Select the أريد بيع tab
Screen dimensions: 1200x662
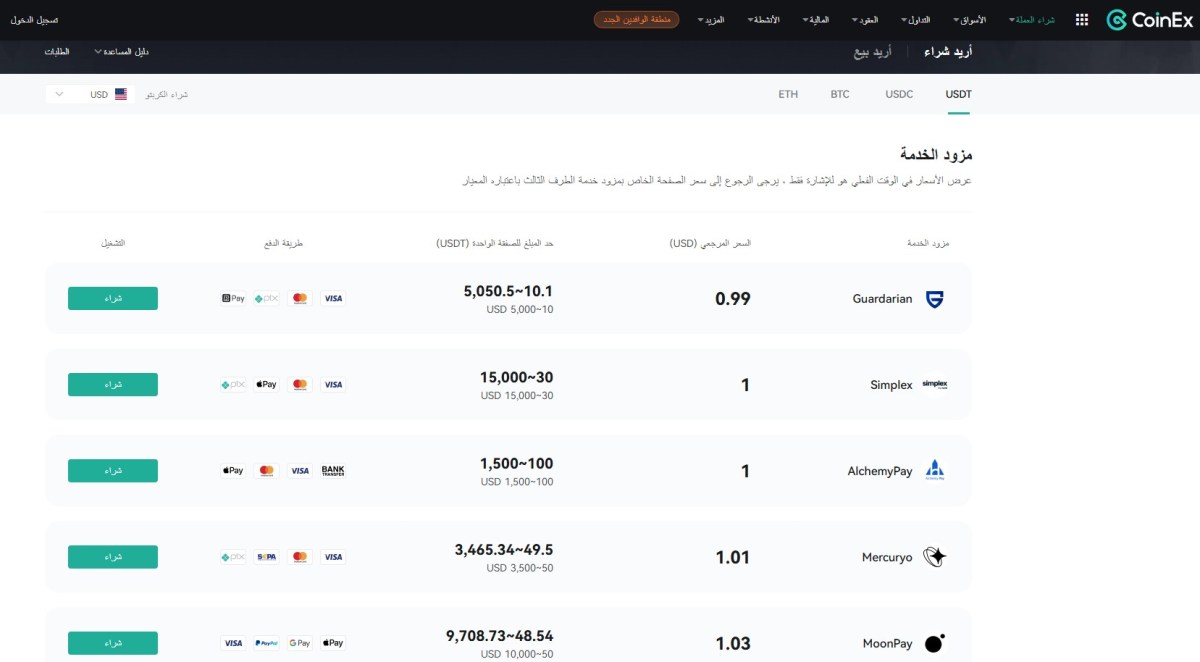click(872, 51)
